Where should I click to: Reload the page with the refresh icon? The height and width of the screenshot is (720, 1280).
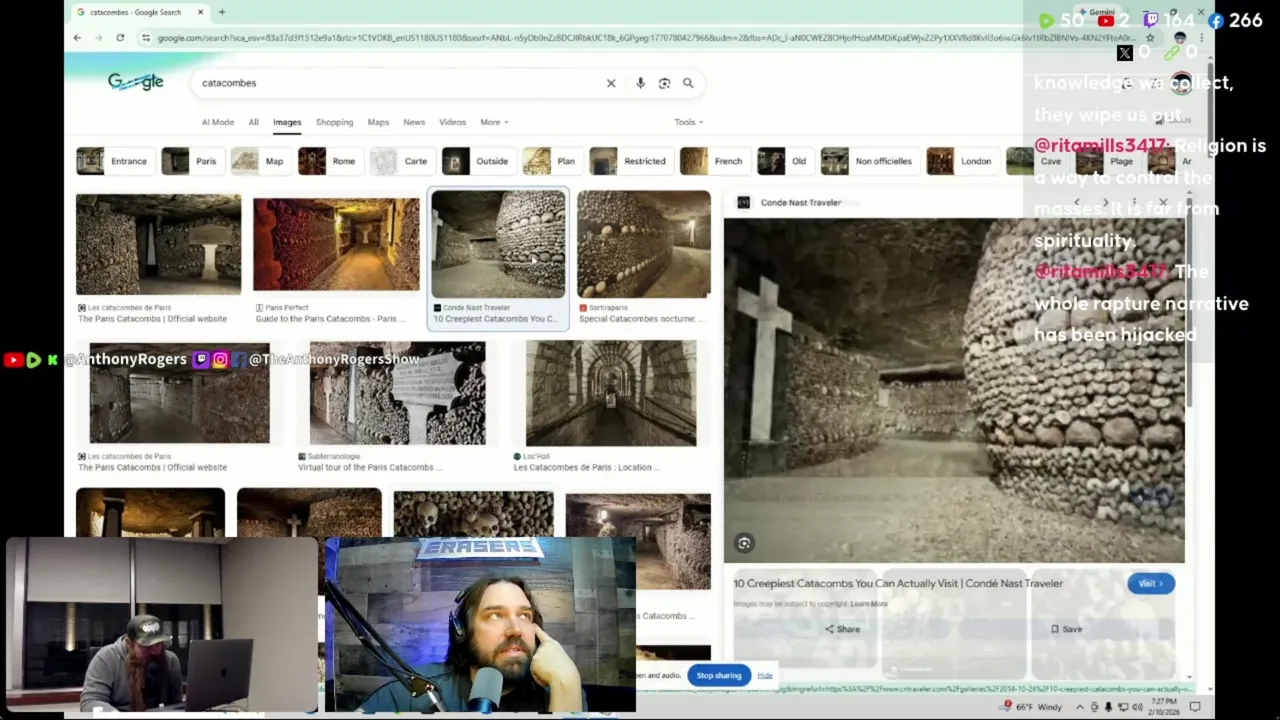[119, 37]
